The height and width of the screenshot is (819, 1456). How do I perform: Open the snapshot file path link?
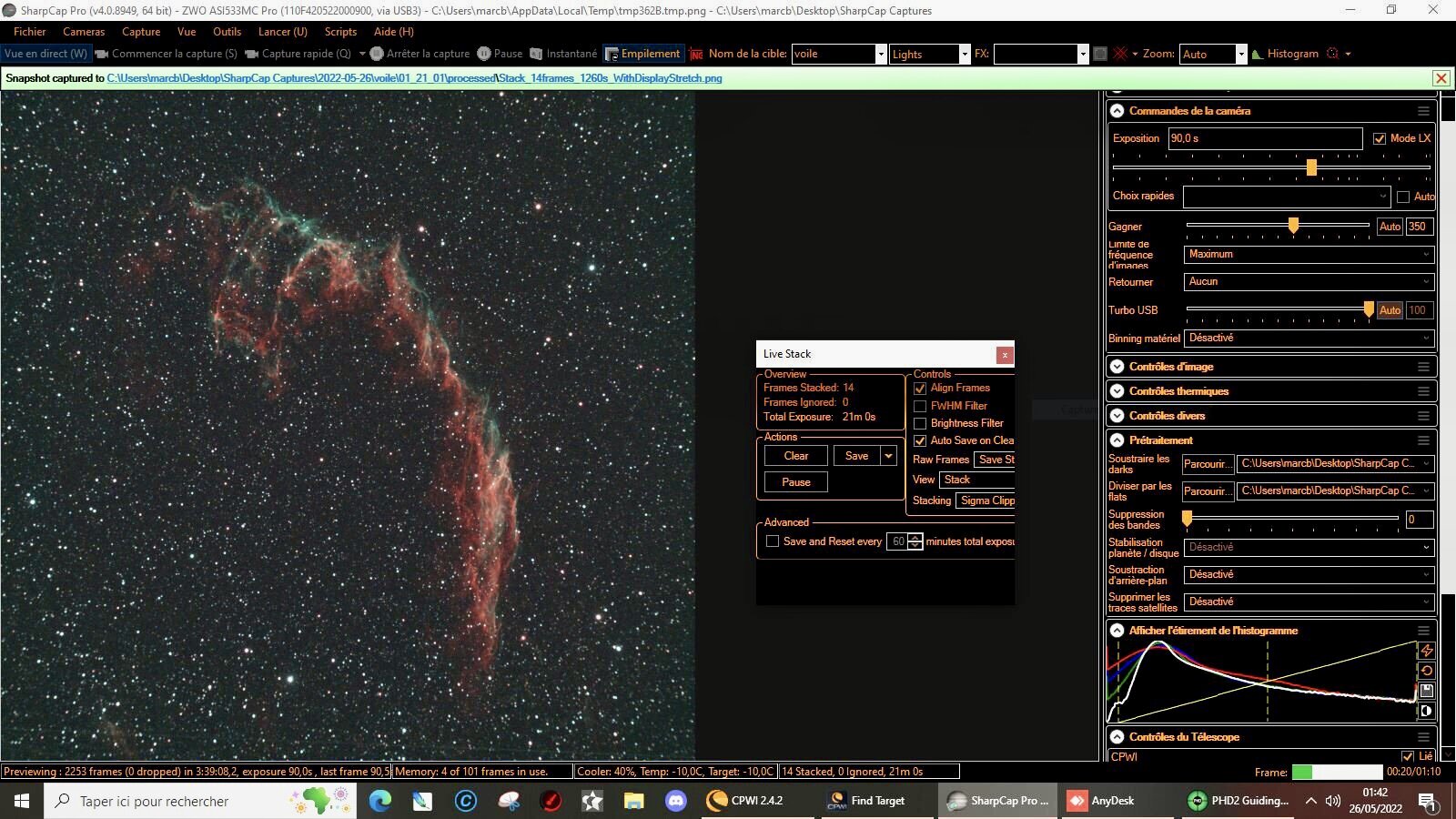(x=414, y=78)
